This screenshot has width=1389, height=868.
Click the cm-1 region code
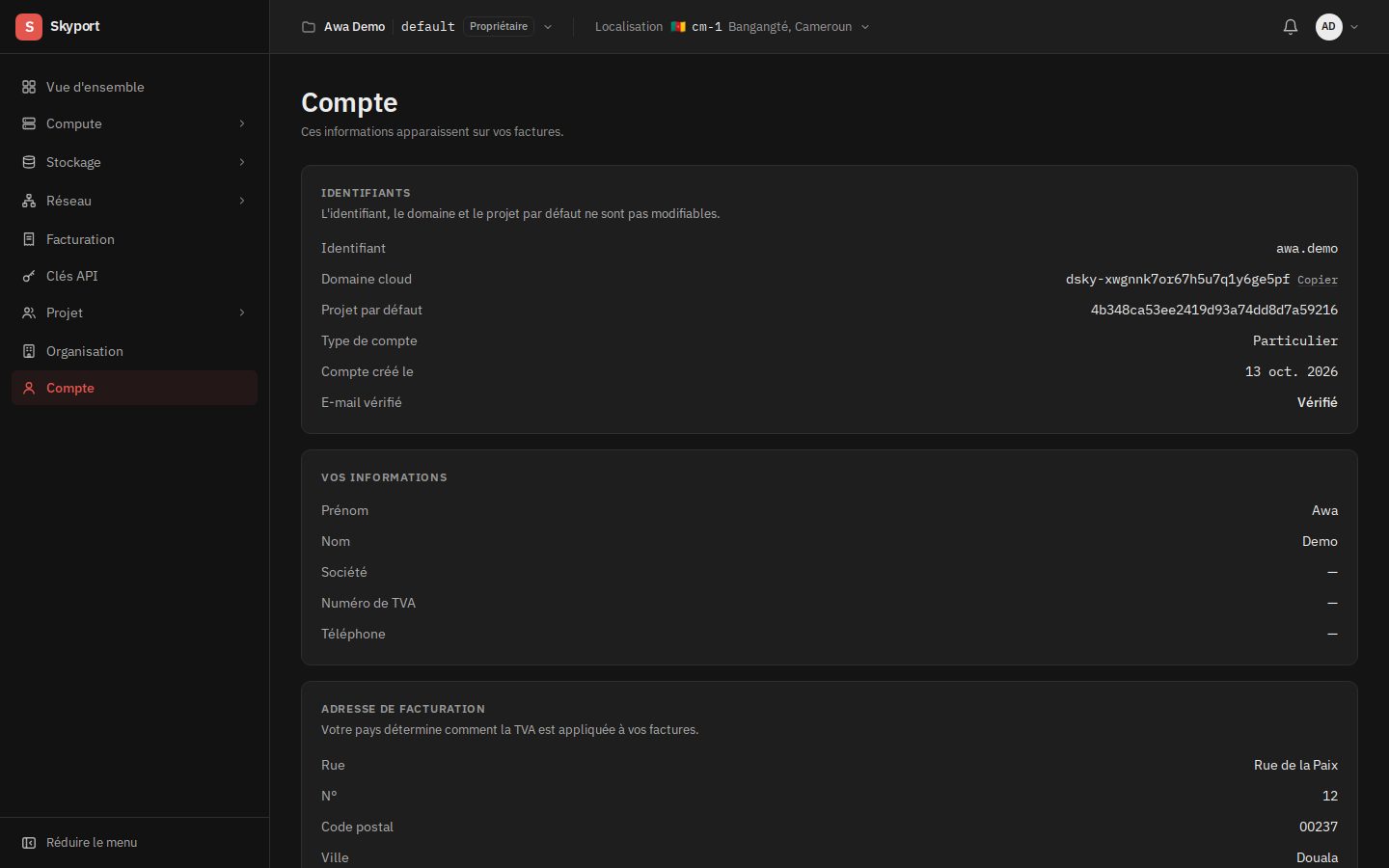pyautogui.click(x=707, y=27)
